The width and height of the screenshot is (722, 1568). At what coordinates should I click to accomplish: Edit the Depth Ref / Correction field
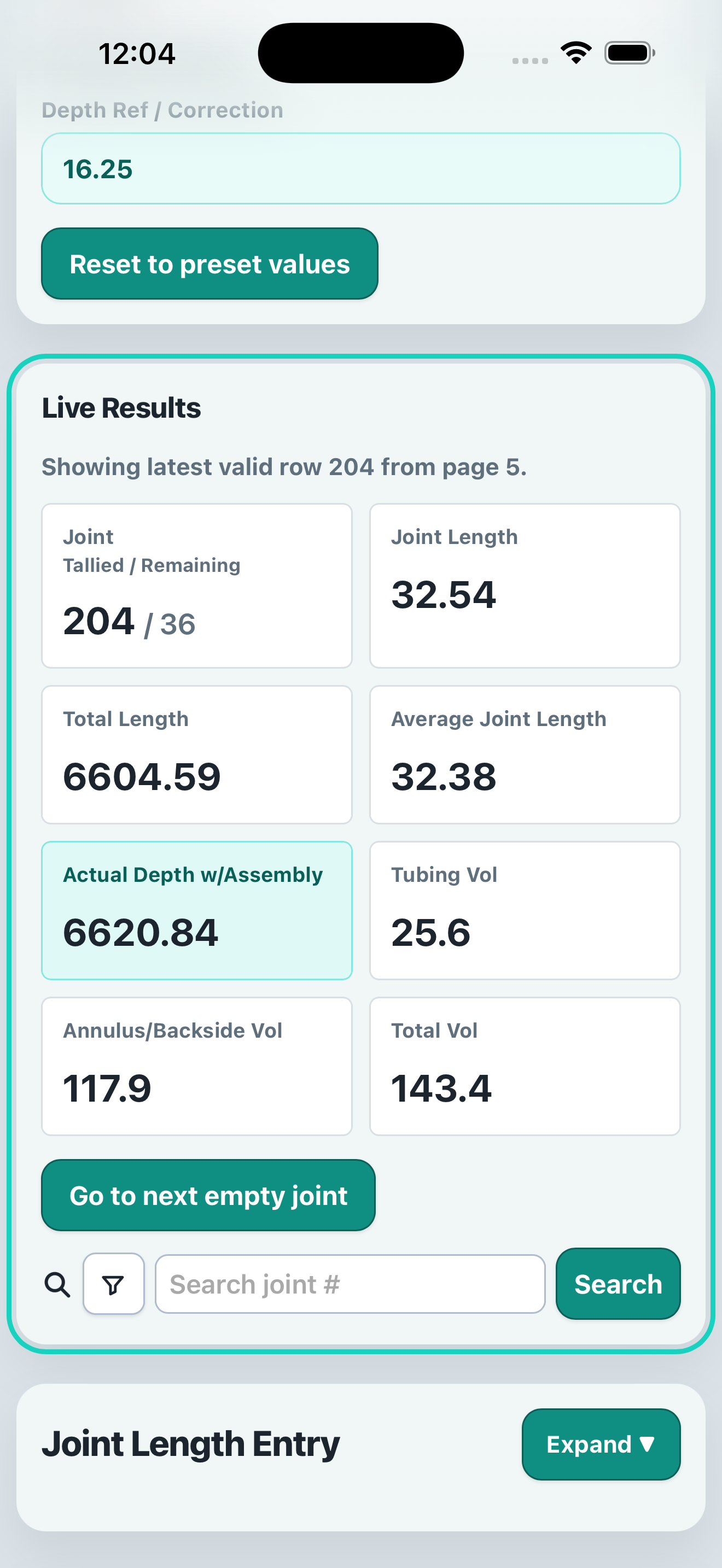[361, 168]
